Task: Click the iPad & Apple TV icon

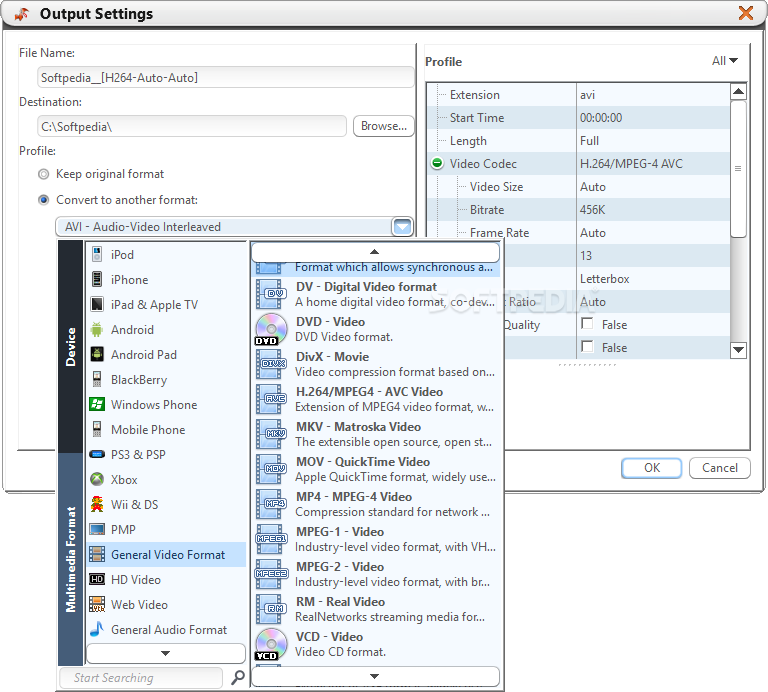Action: [97, 304]
